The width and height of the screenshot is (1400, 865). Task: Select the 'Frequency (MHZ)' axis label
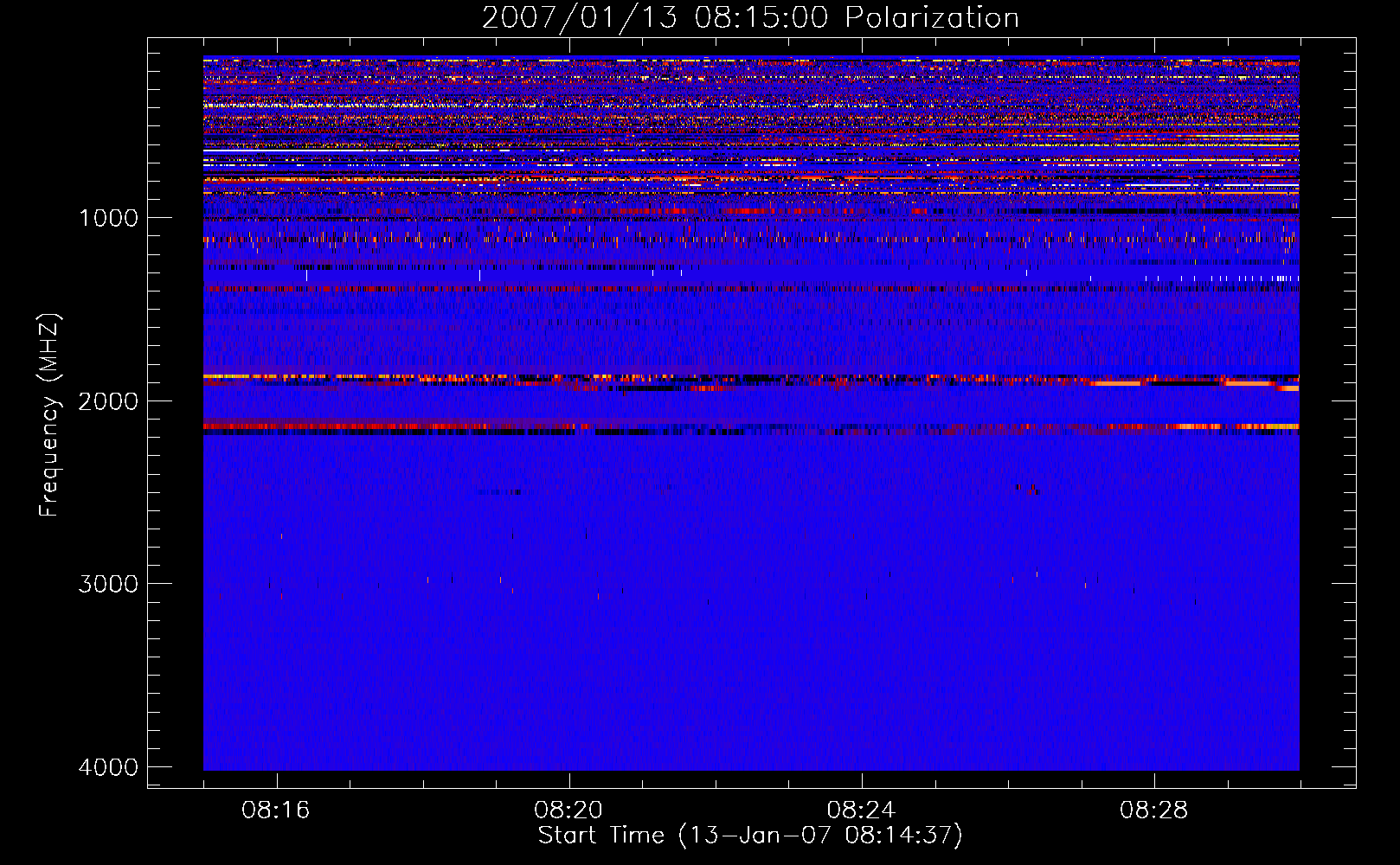49,415
